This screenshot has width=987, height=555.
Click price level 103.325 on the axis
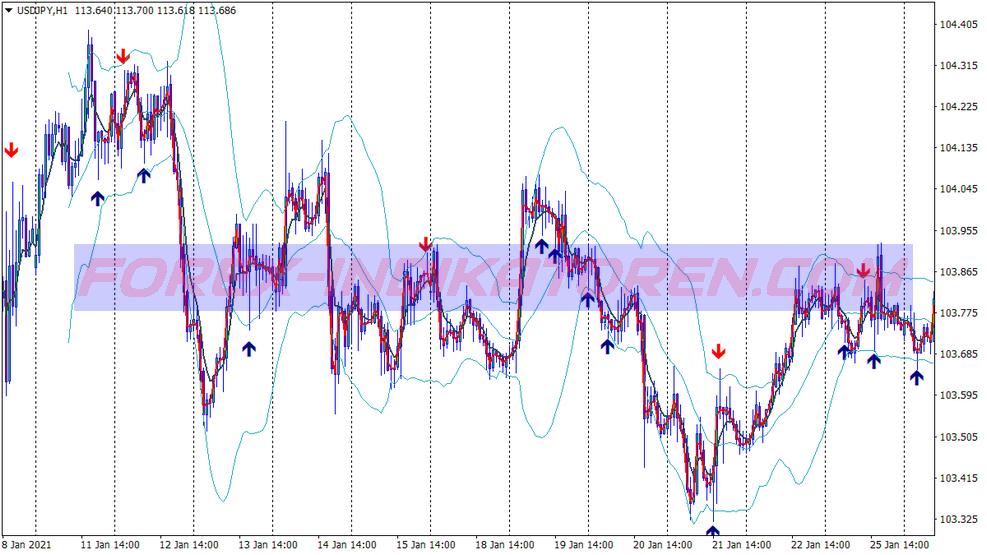click(959, 520)
